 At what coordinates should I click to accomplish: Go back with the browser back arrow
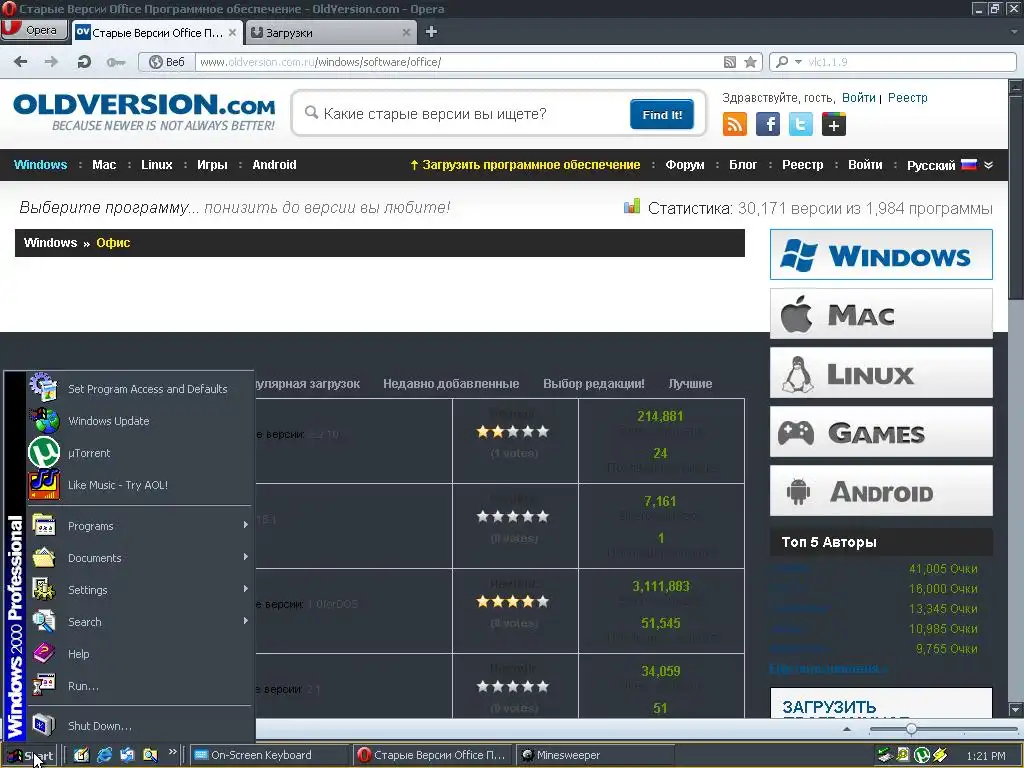[21, 62]
